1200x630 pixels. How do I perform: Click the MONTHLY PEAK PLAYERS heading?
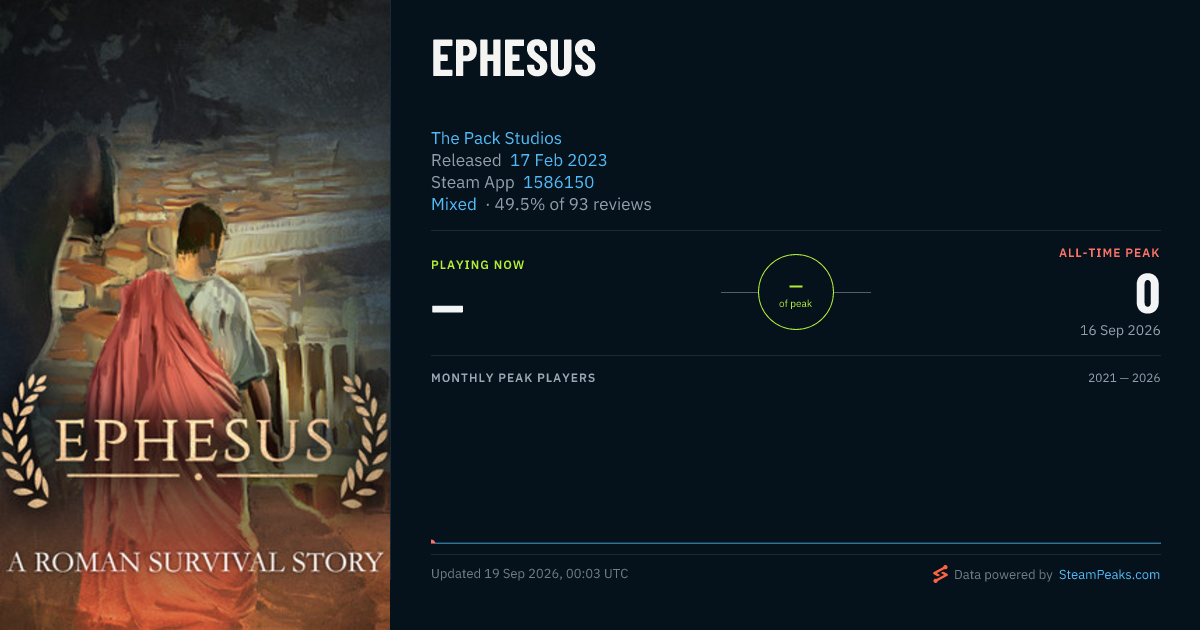click(513, 378)
